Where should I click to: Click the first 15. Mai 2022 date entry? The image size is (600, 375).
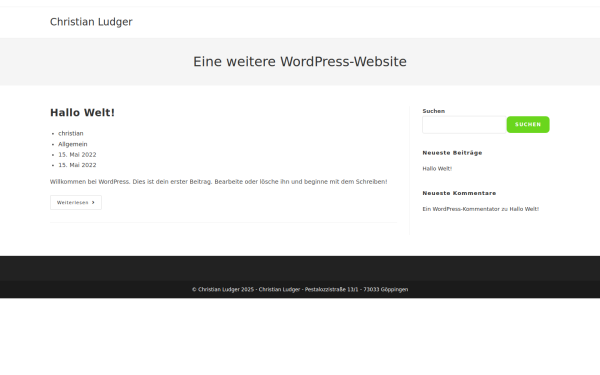(x=77, y=155)
